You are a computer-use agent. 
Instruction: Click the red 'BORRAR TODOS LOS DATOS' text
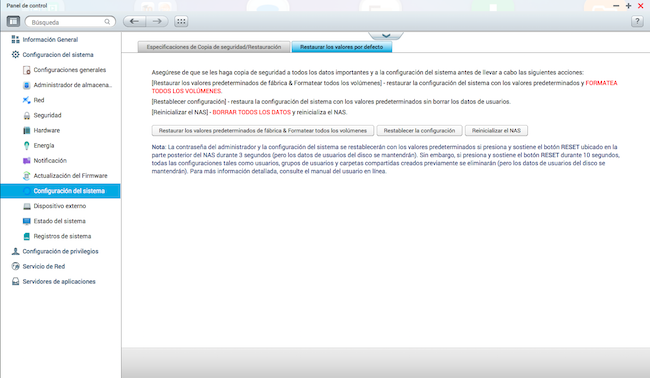pyautogui.click(x=252, y=112)
